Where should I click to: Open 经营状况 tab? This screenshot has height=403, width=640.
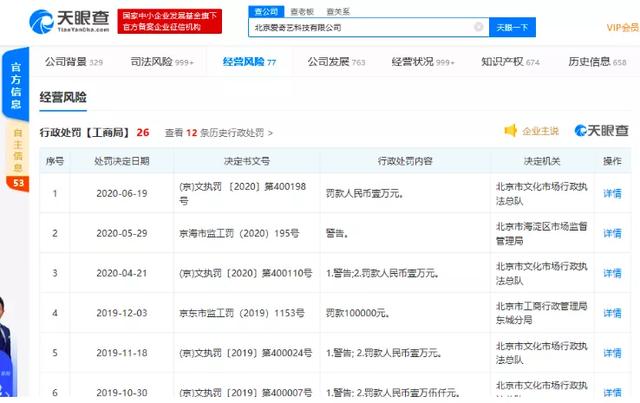coord(423,62)
